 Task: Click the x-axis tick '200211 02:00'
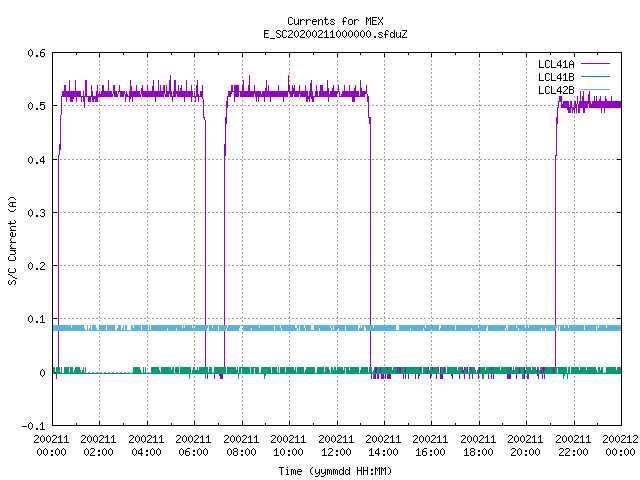coord(98,446)
